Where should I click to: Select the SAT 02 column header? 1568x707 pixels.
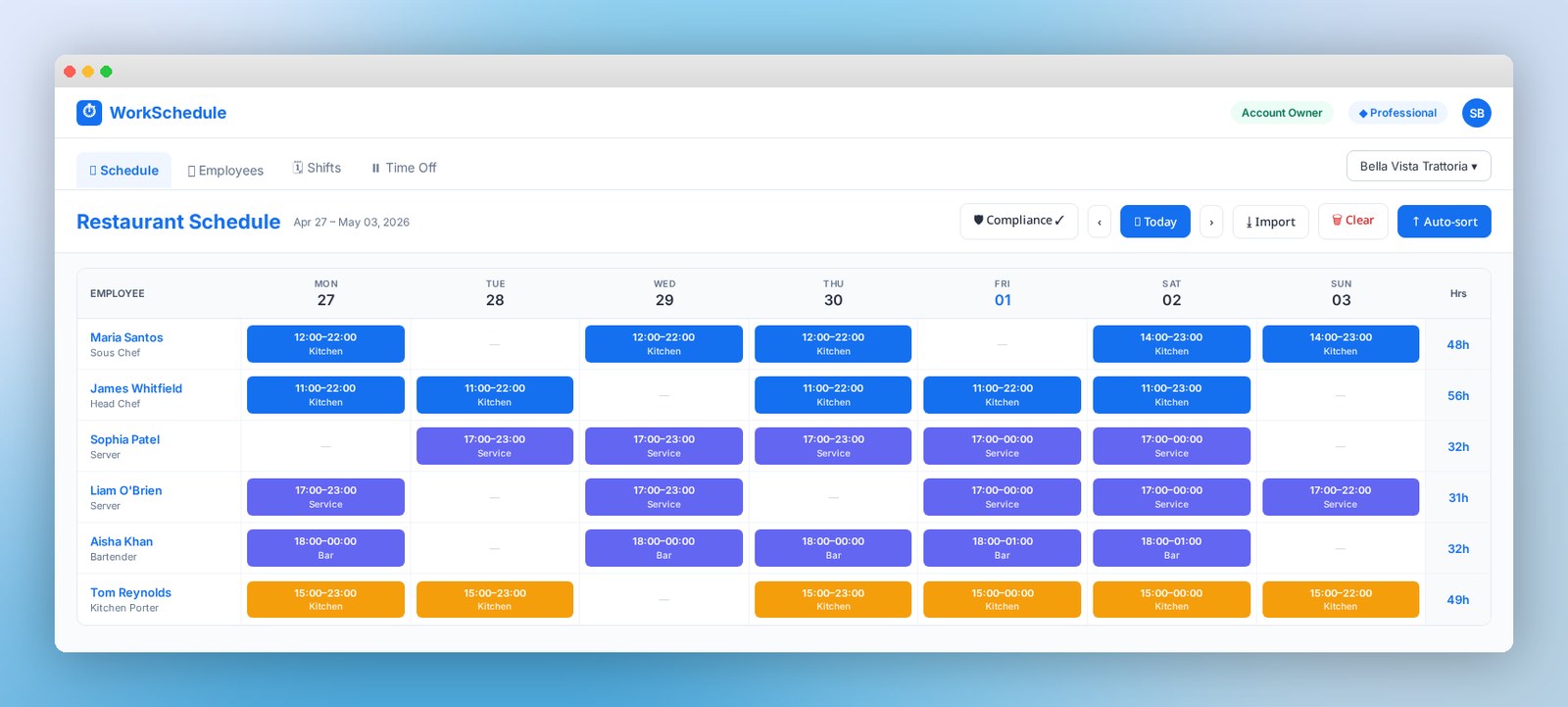[x=1172, y=293]
